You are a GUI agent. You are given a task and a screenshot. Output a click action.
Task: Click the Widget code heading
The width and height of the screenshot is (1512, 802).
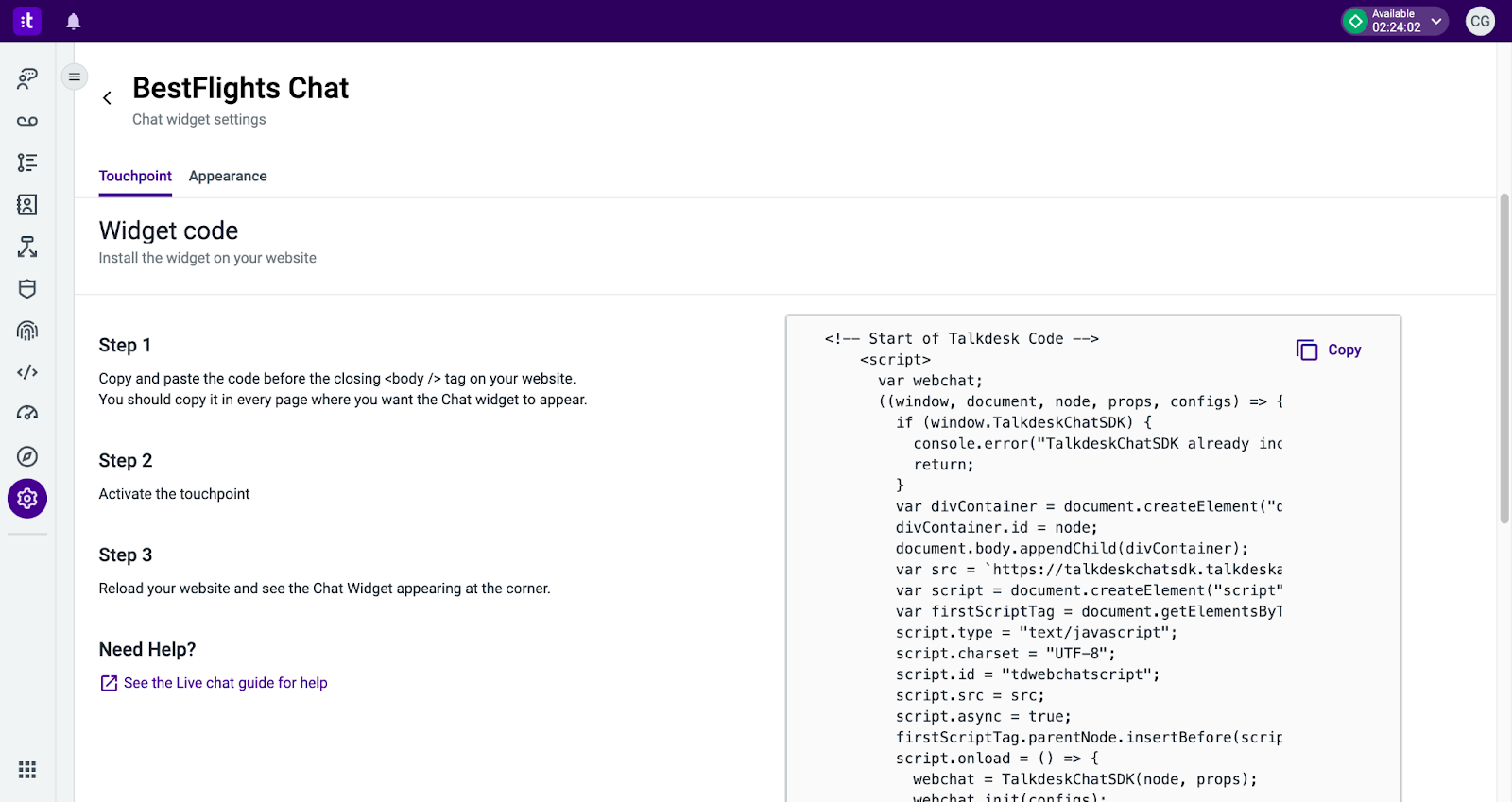(x=168, y=230)
